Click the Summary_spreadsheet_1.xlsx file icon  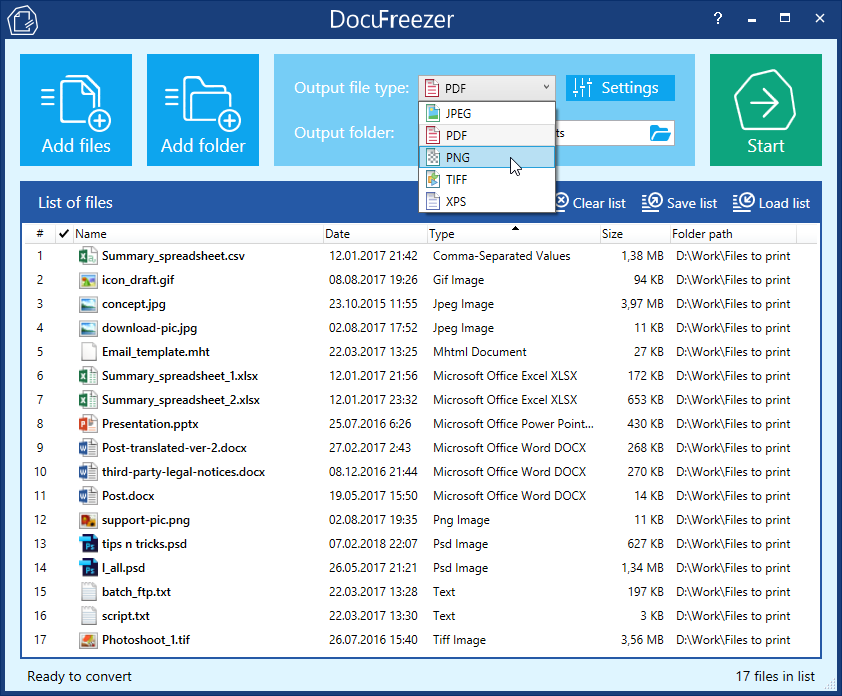coord(88,376)
